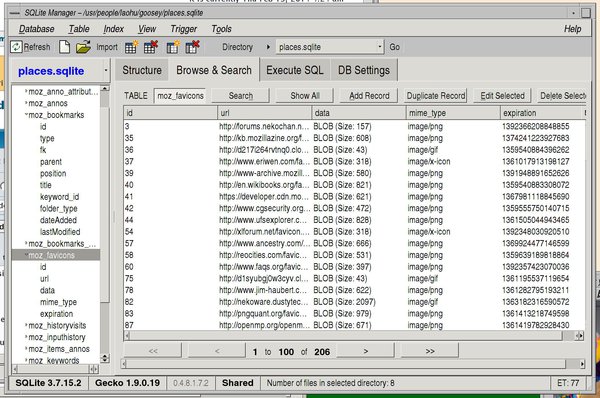Click the Create Index toolbar icon

pyautogui.click(x=173, y=47)
